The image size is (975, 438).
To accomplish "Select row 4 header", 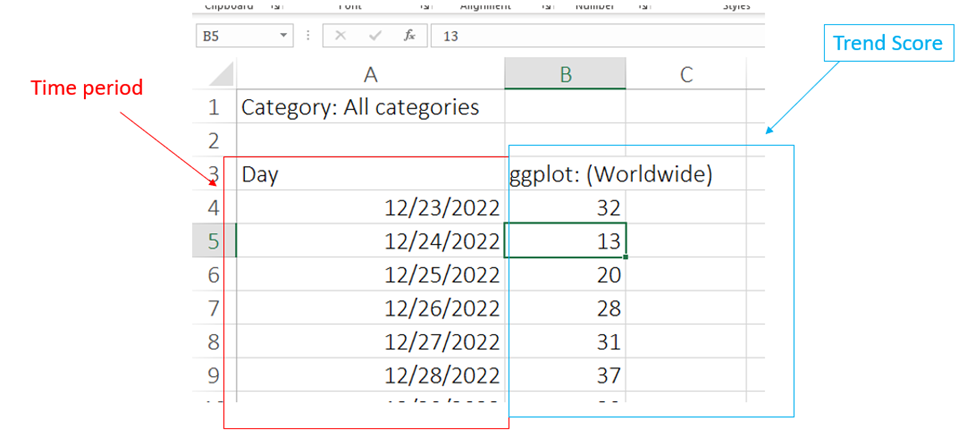I will tap(214, 207).
